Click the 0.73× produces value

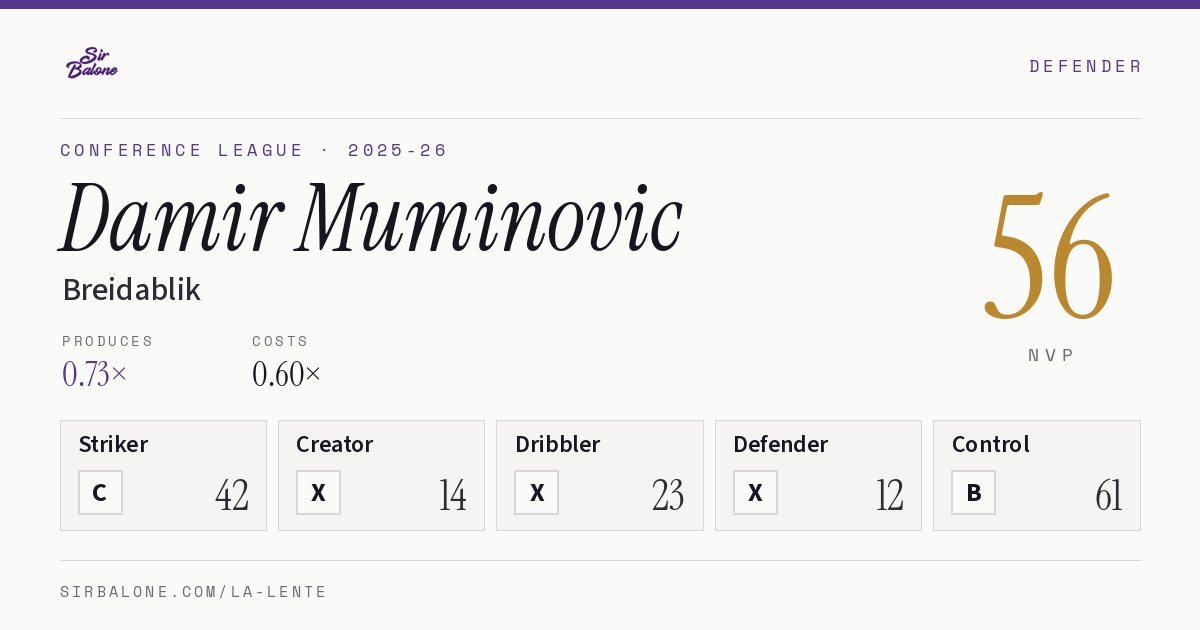[95, 374]
